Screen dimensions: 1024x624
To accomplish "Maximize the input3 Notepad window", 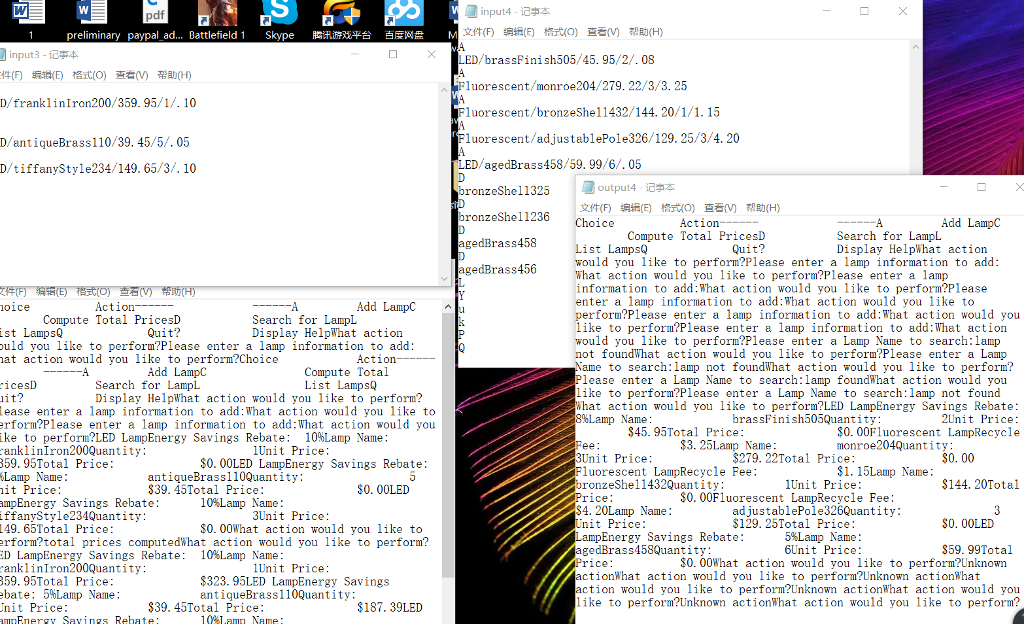I will point(393,54).
